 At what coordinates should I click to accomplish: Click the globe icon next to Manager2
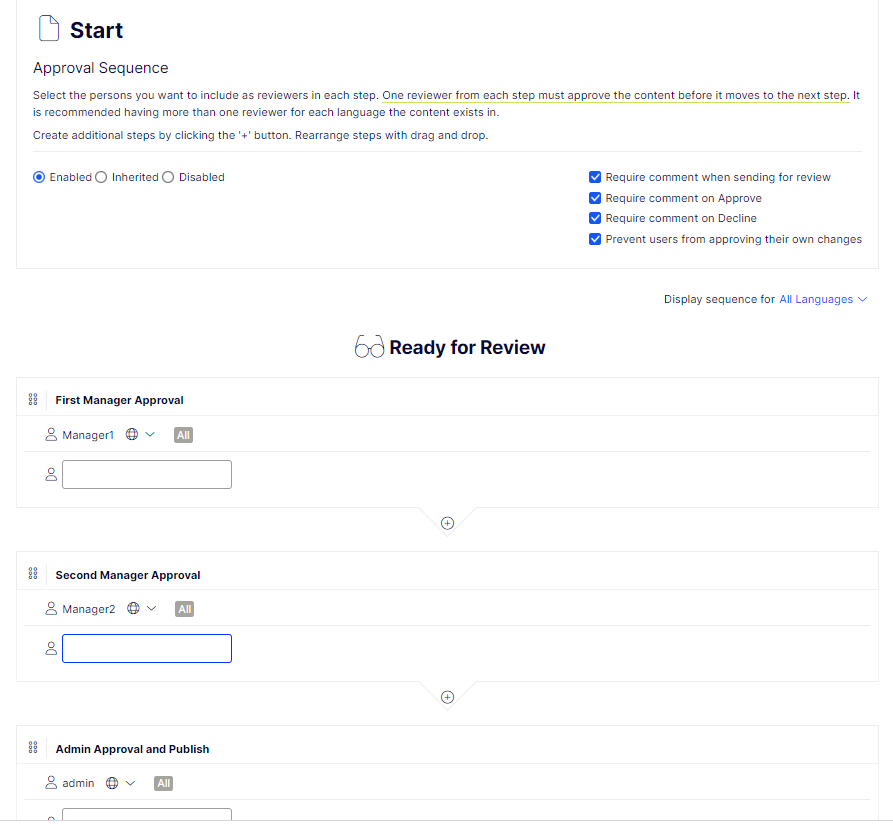tap(133, 609)
